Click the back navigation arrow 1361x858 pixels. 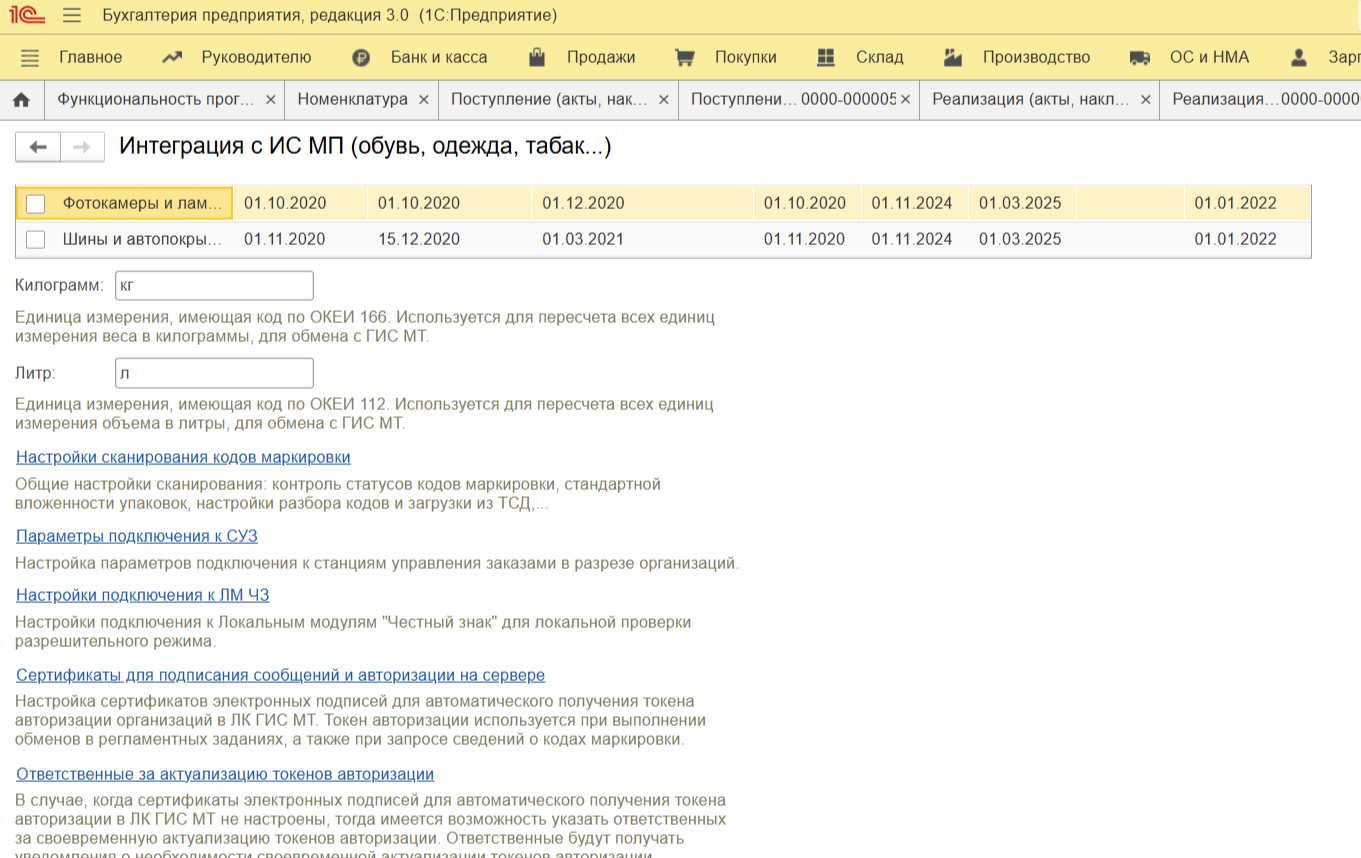38,147
